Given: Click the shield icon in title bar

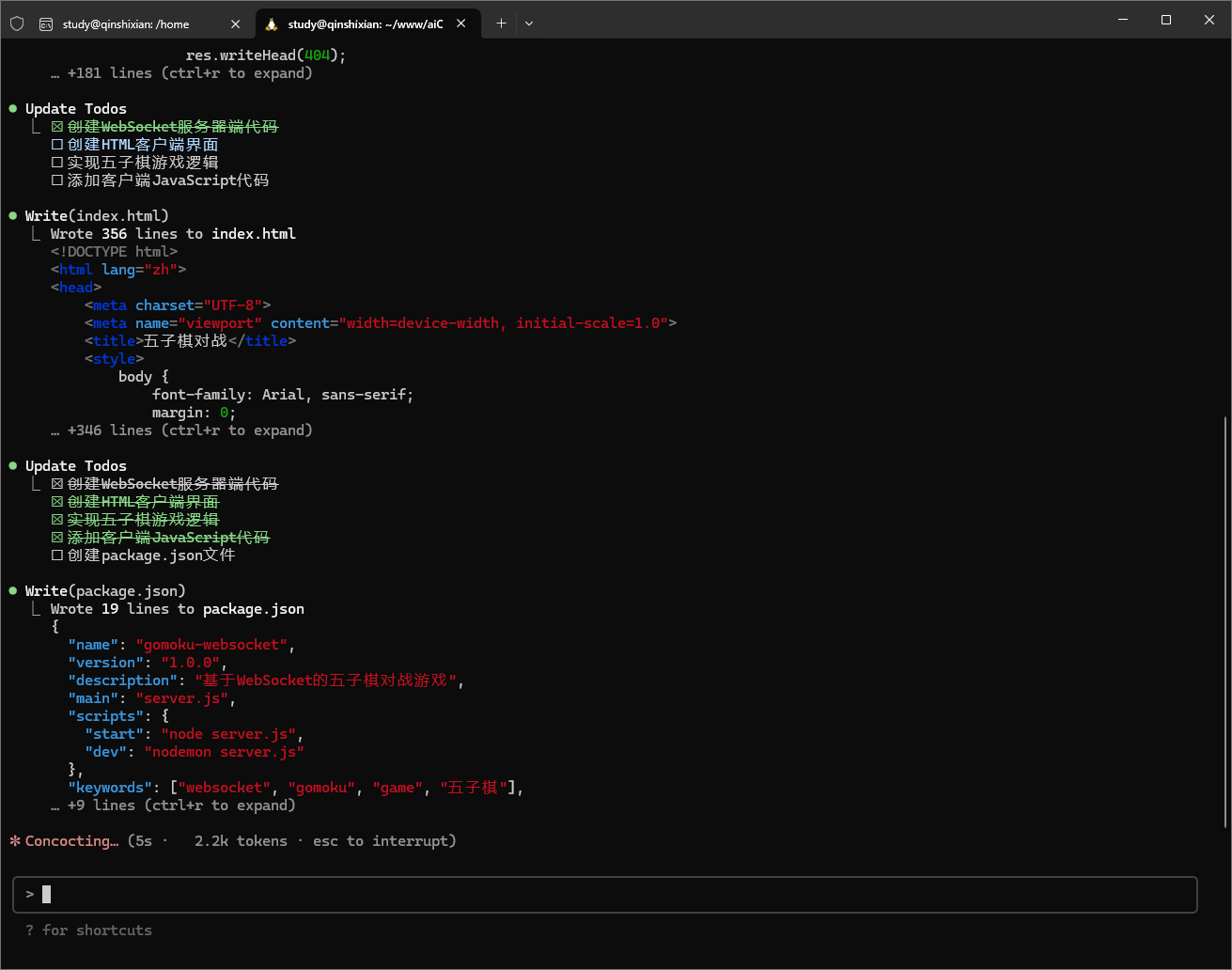Looking at the screenshot, I should 17,23.
